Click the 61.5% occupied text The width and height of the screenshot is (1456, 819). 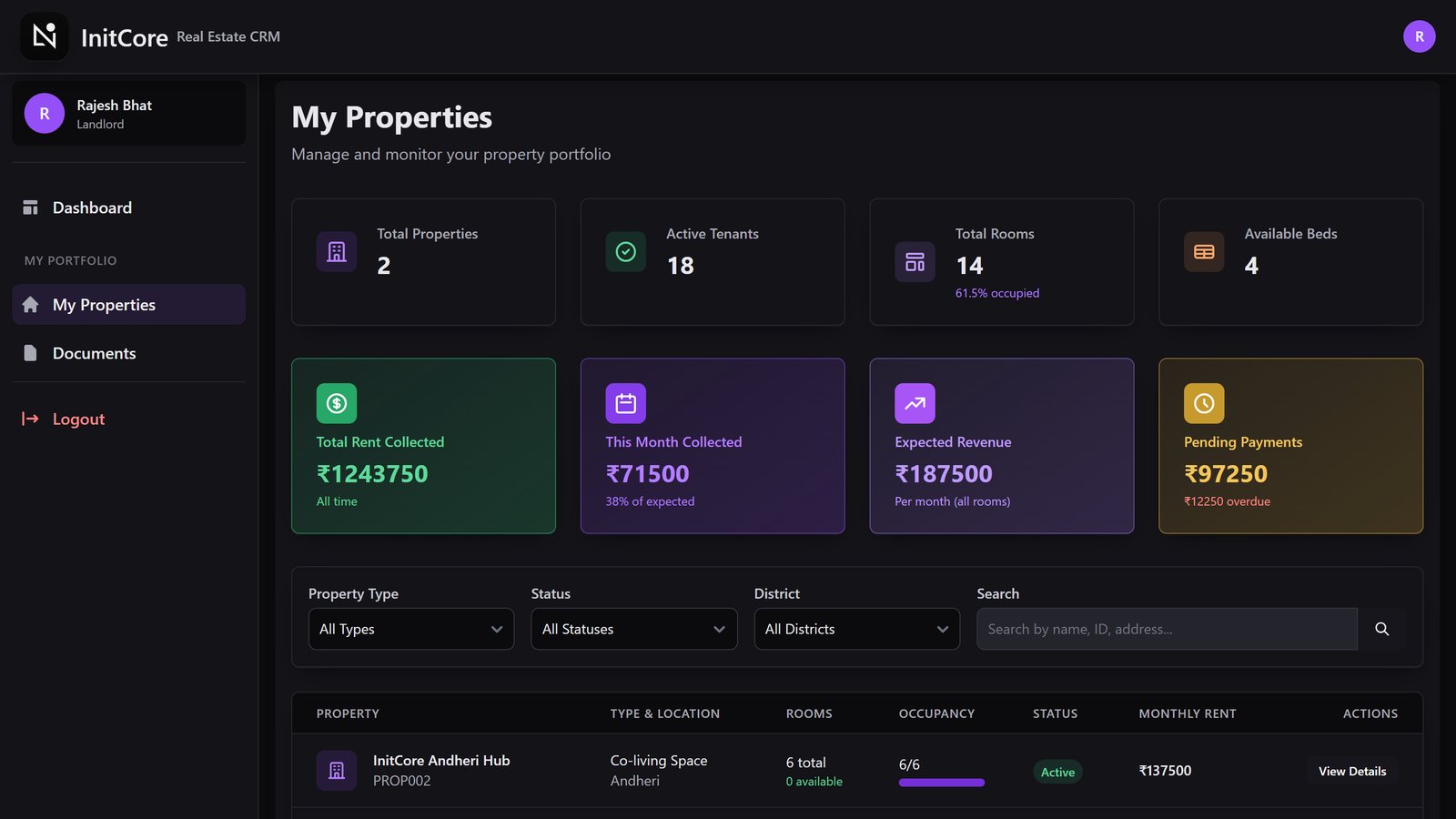pyautogui.click(x=997, y=293)
